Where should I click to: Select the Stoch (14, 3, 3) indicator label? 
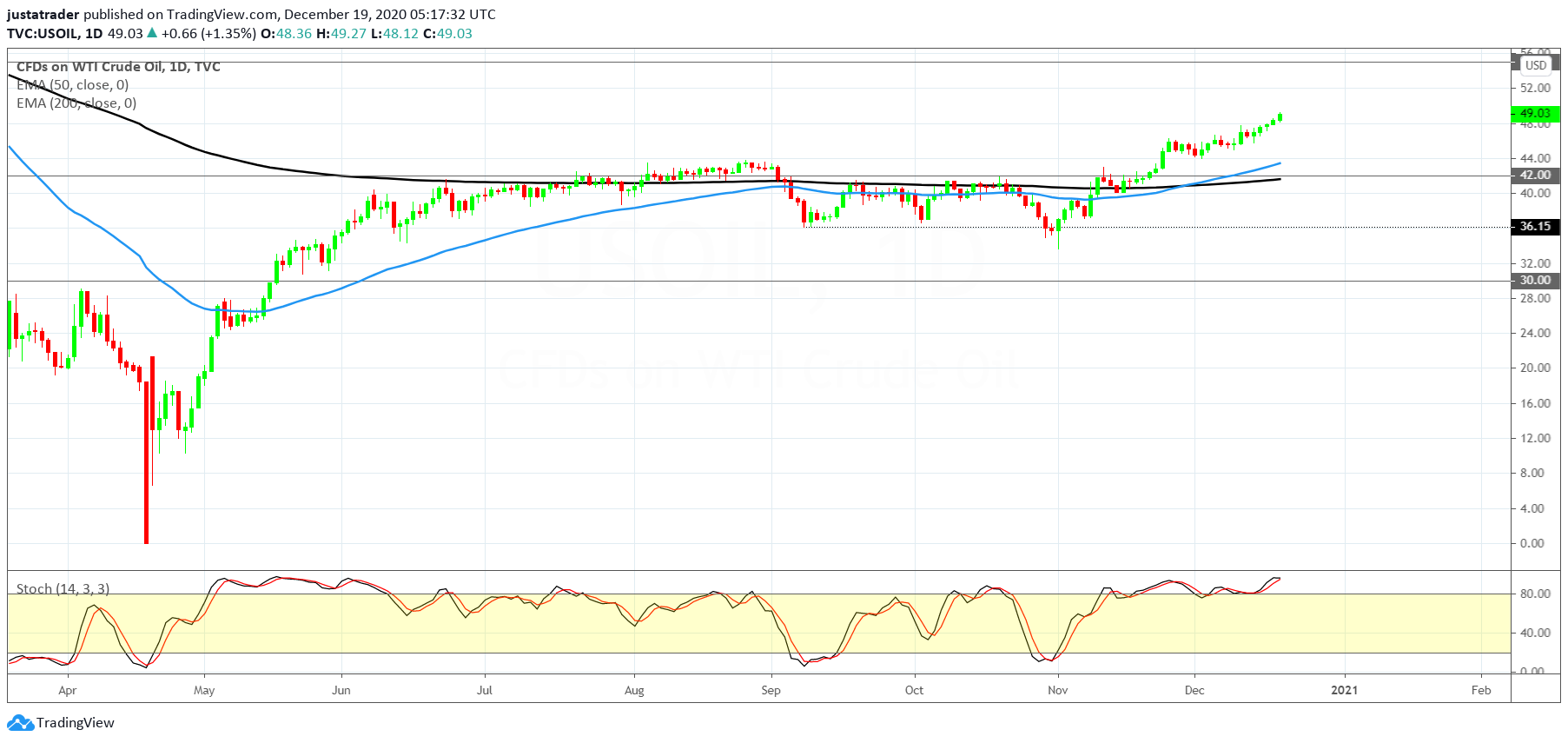pyautogui.click(x=63, y=589)
